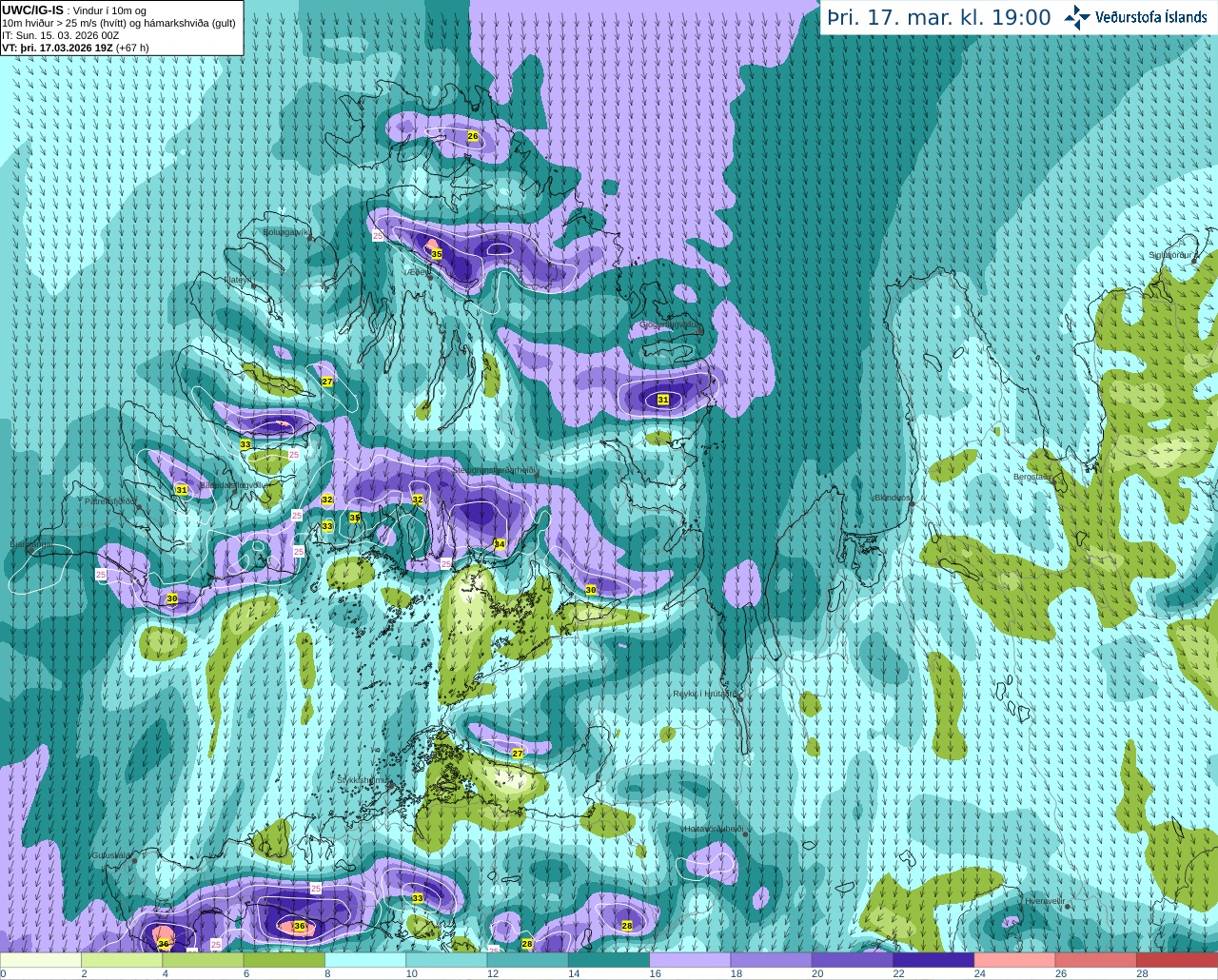Pick the pink 24–26 m/s legend swatch
Screen dimensions: 1218x980
point(1017,960)
